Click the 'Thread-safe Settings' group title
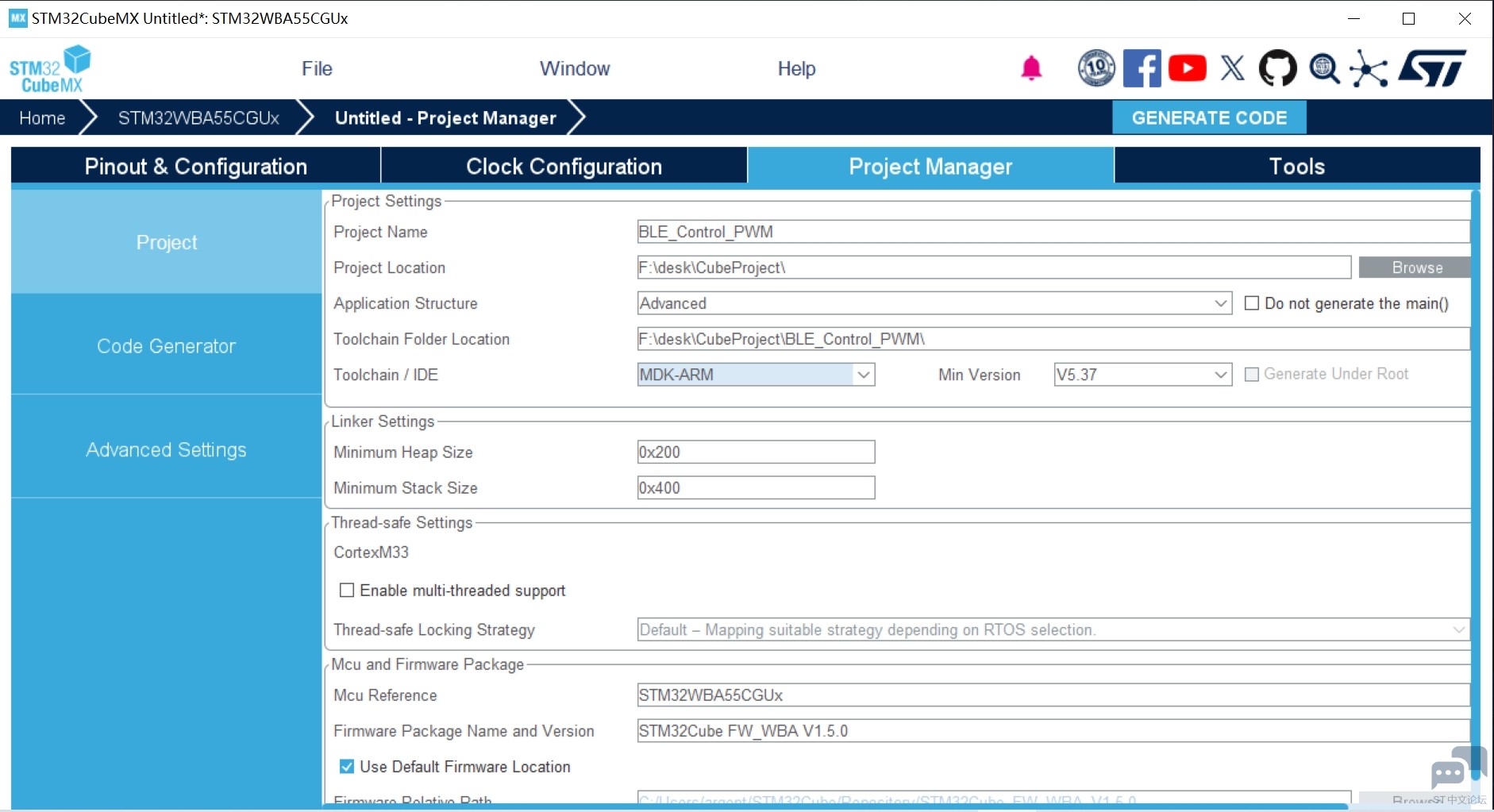This screenshot has height=812, width=1494. [402, 522]
